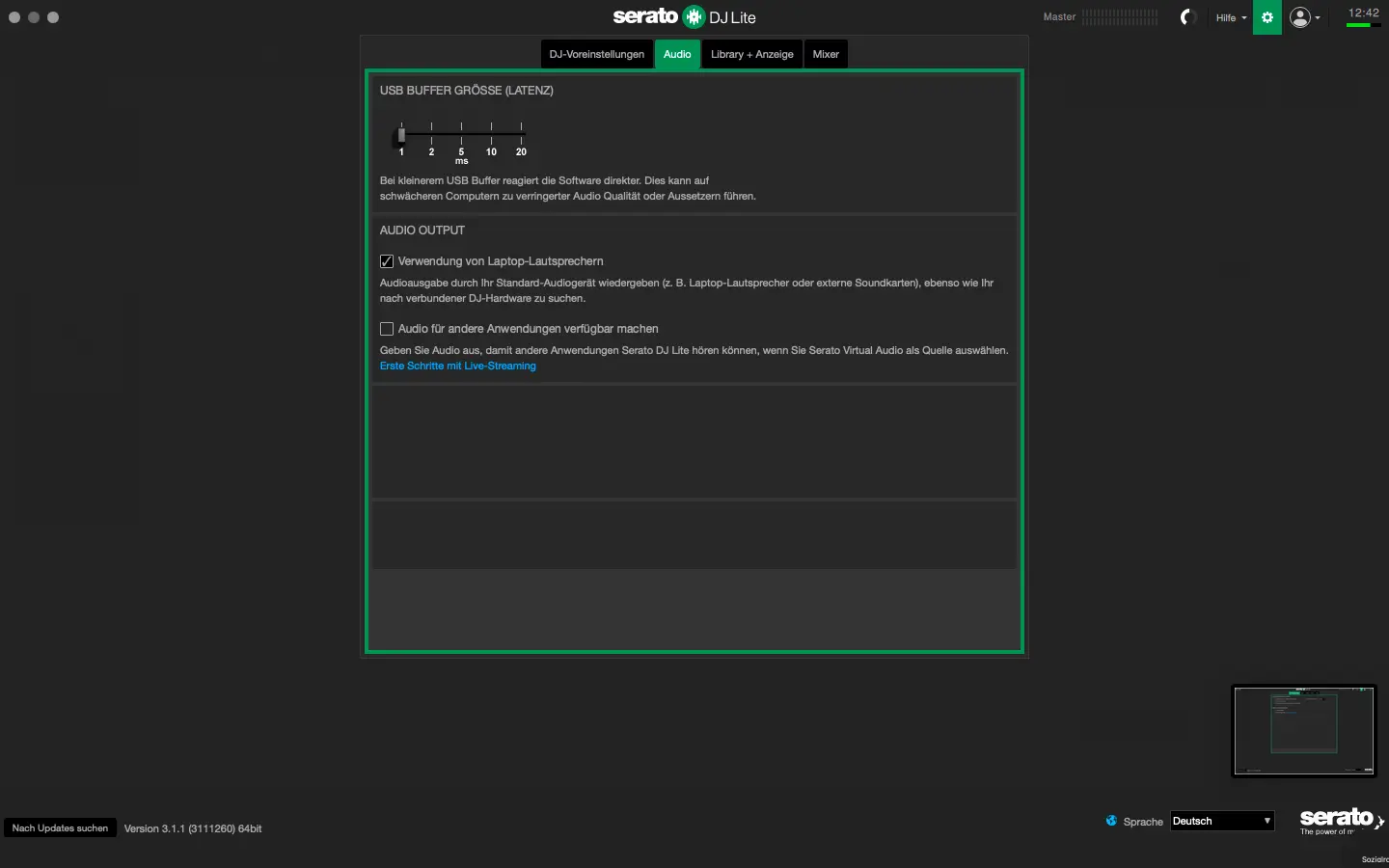Click the Serato DJ Lite logo
This screenshot has height=868, width=1389.
[684, 16]
